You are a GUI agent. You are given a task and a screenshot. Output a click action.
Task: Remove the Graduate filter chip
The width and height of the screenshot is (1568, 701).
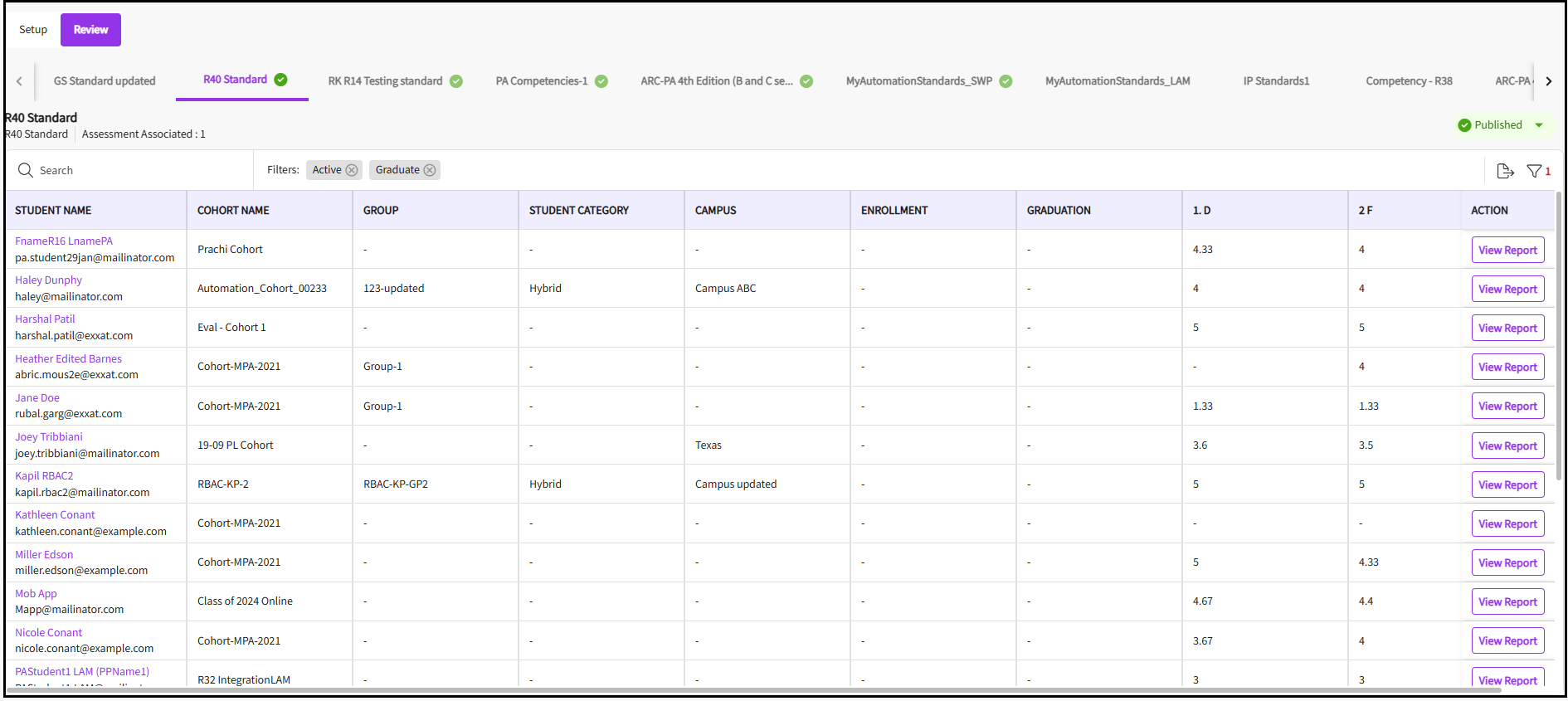(430, 170)
